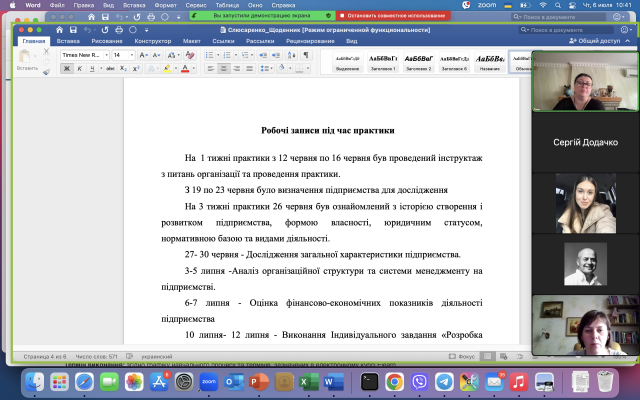Apply strikethrough formatting (abc)

click(x=110, y=69)
